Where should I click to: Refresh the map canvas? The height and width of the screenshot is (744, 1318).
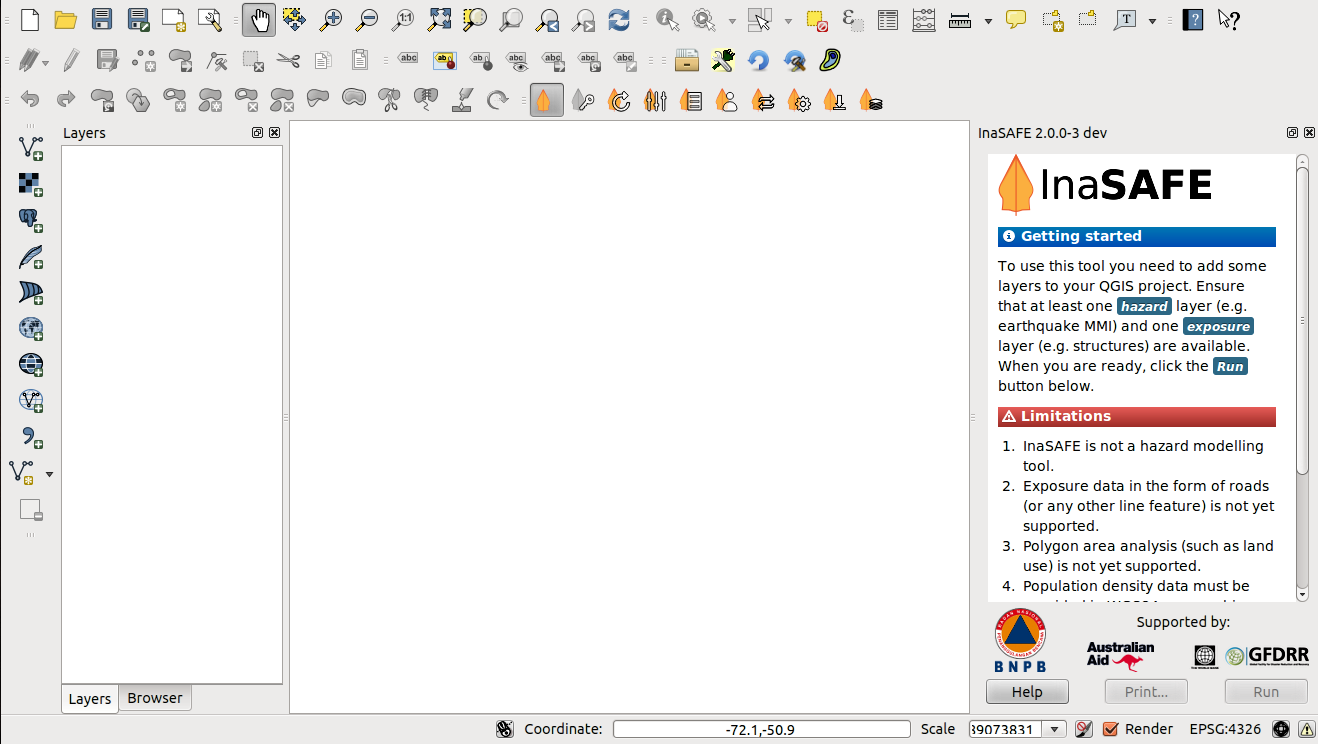(619, 19)
